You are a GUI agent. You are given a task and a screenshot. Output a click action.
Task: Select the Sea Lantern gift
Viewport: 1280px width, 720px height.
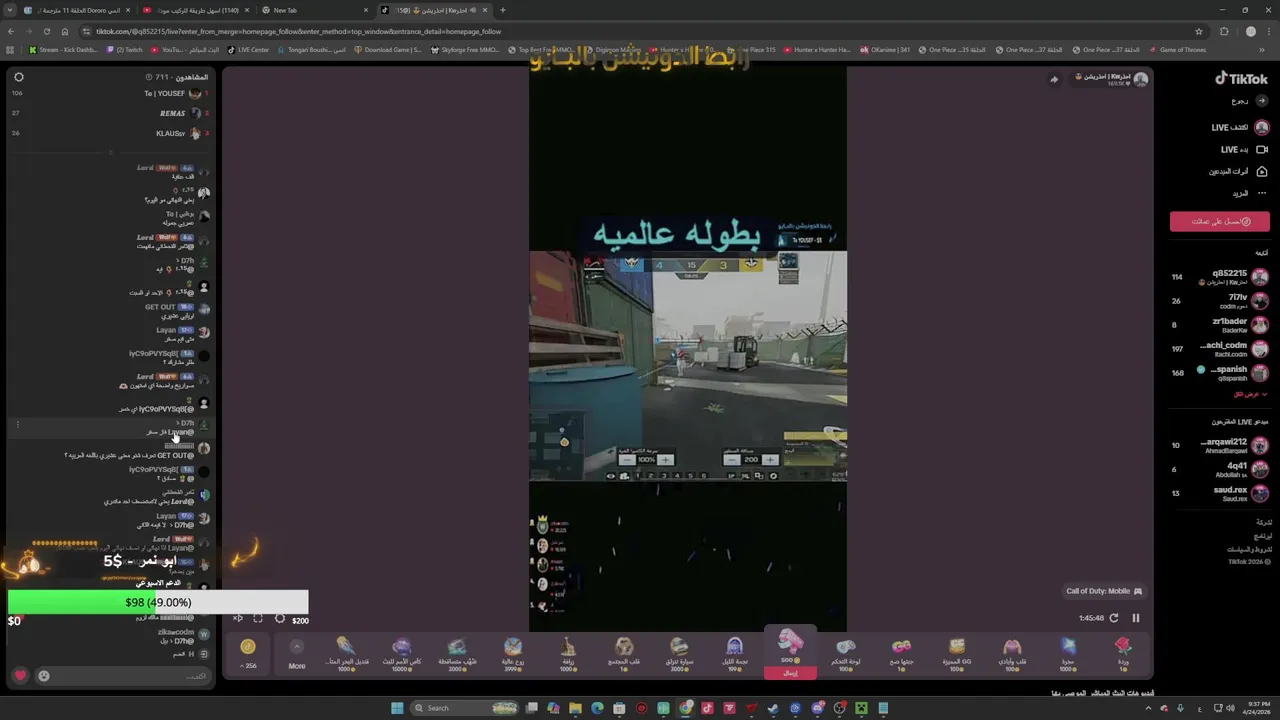(346, 653)
